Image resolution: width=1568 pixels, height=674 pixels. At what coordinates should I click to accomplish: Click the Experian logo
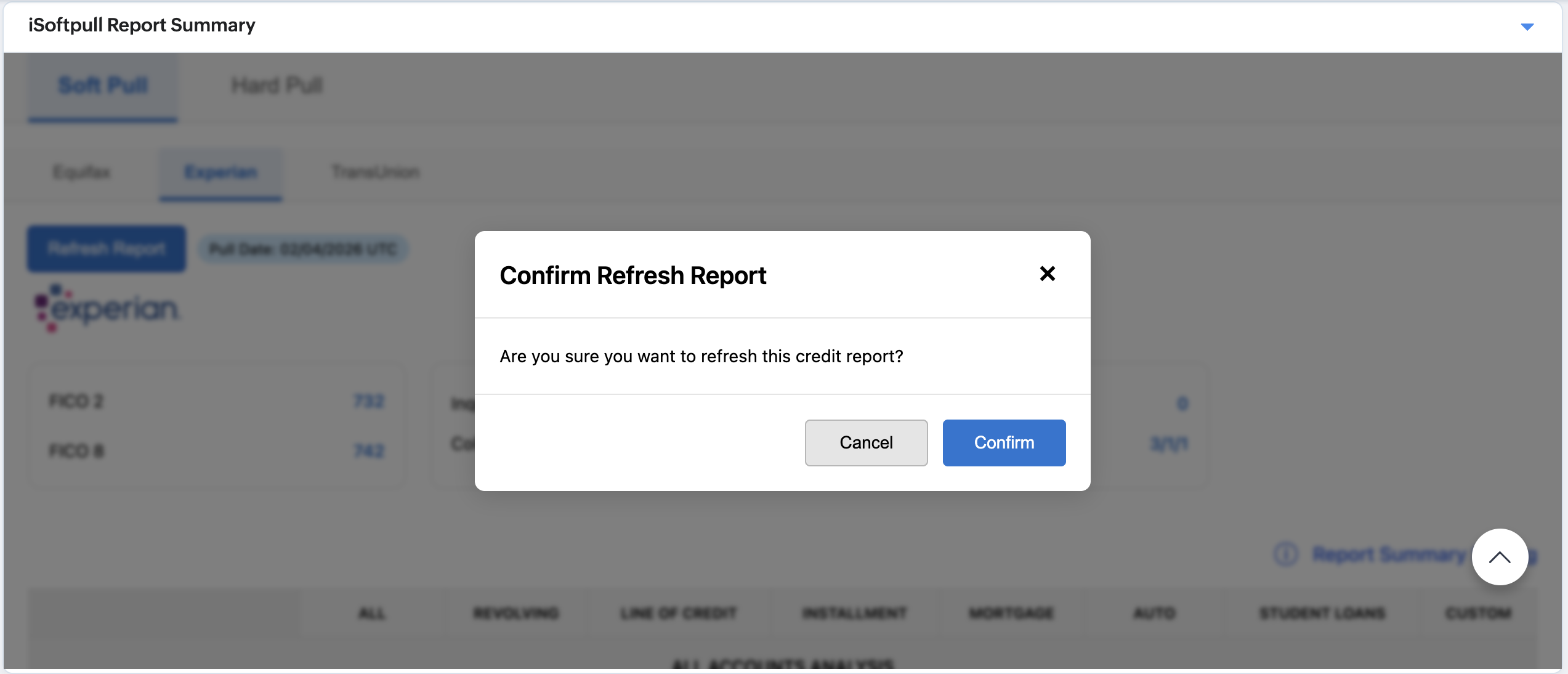click(107, 308)
